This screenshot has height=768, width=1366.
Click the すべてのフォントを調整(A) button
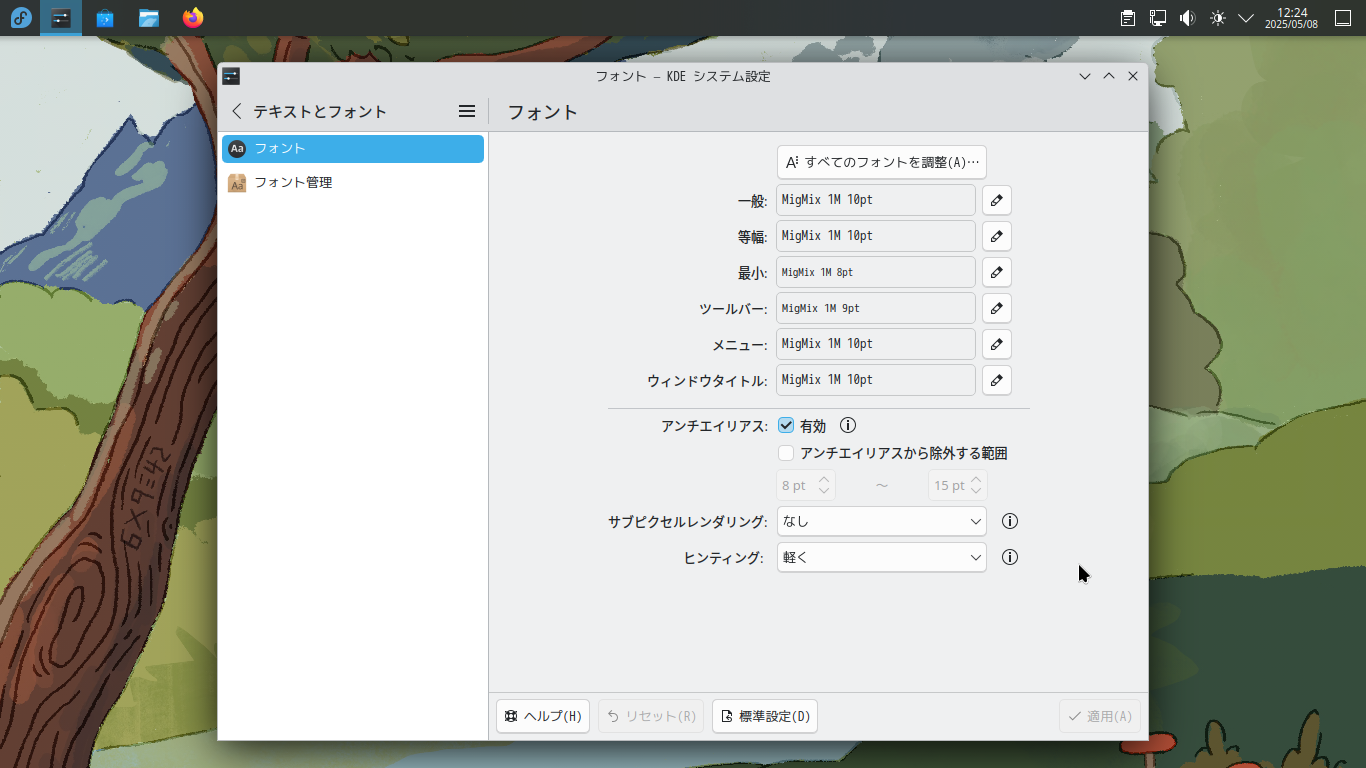(882, 162)
